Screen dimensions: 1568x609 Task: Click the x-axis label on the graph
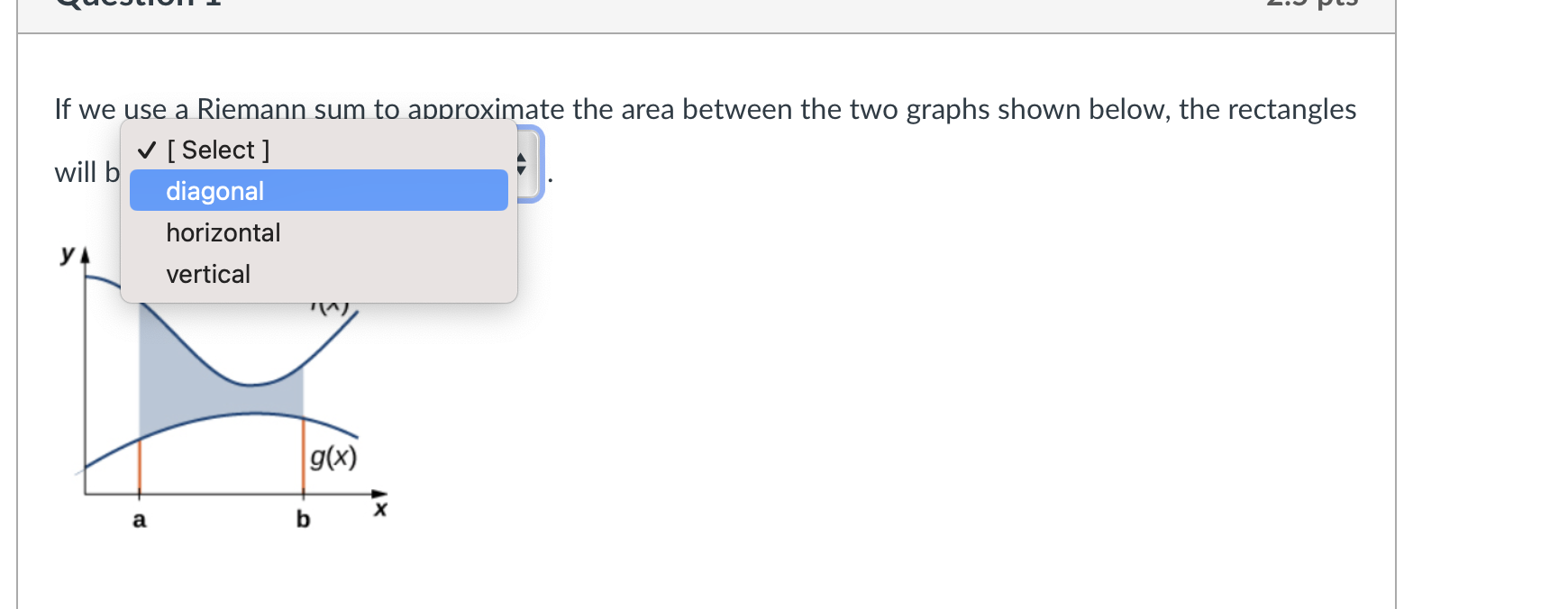point(380,509)
